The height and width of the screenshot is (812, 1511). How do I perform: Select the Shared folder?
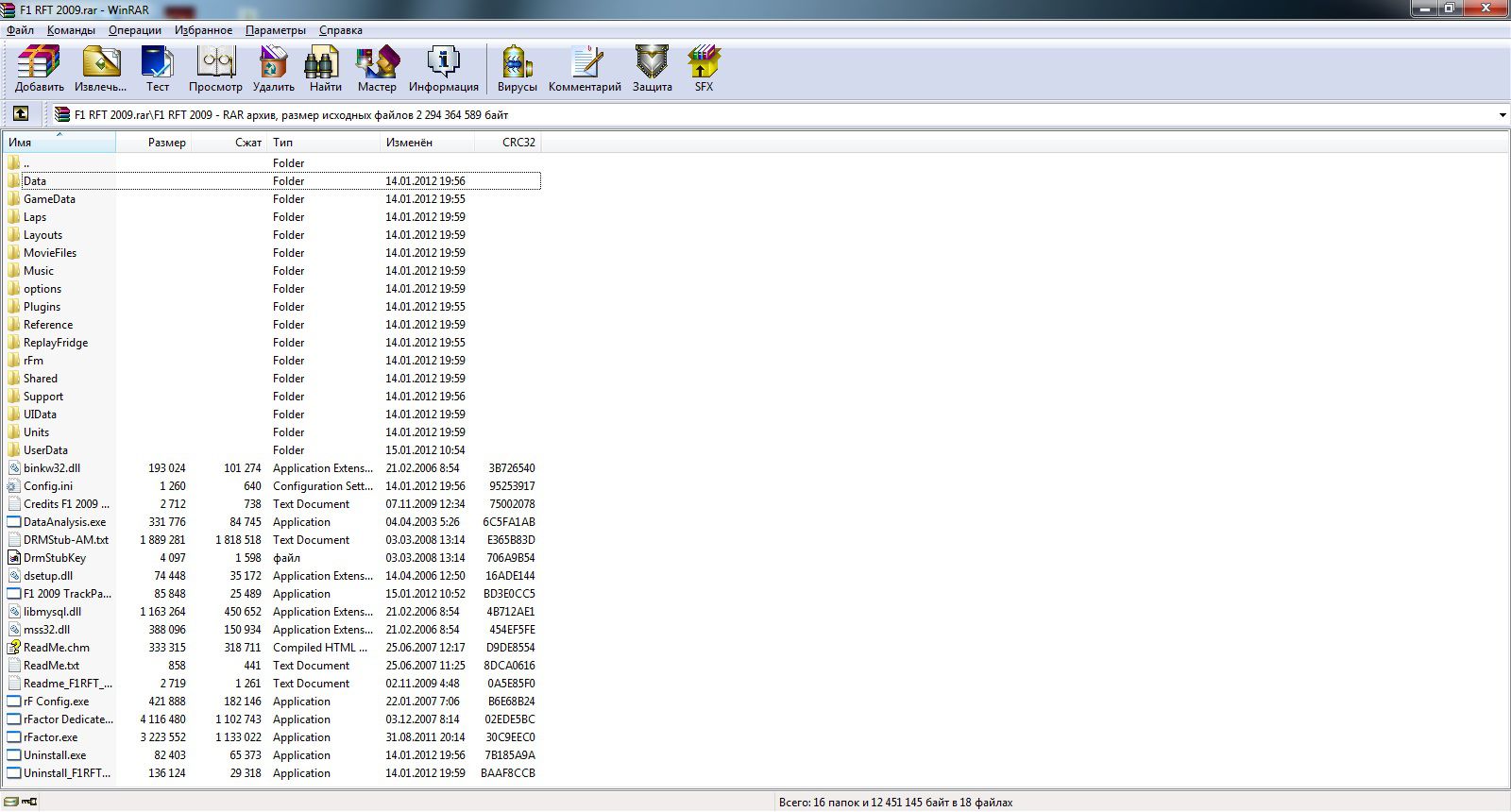point(41,379)
